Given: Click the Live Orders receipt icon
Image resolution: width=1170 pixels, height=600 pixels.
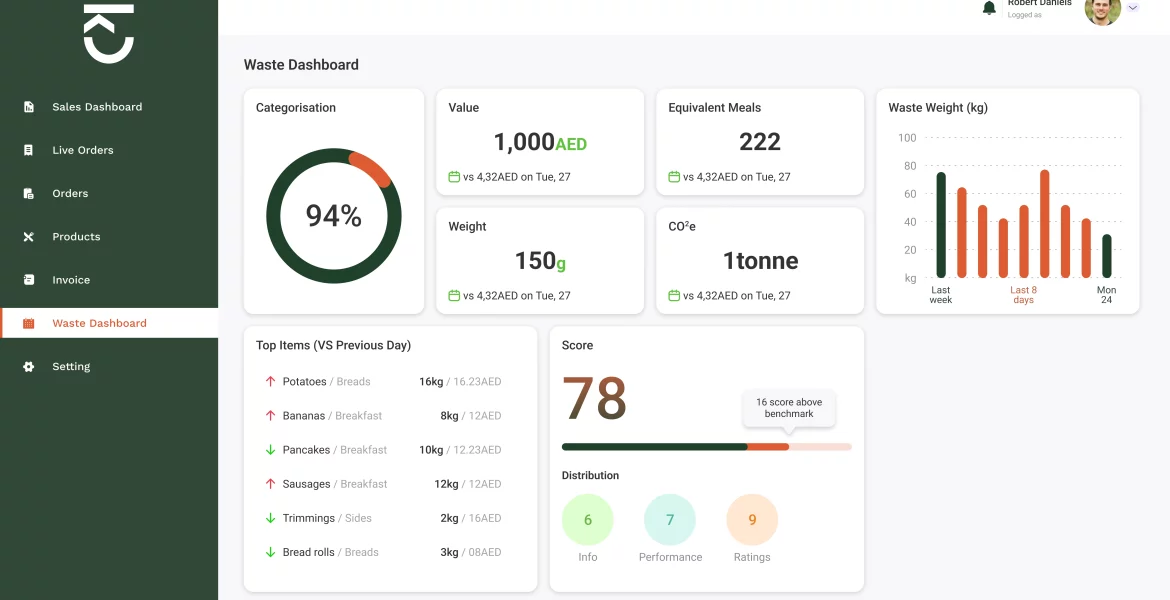Looking at the screenshot, I should click(x=28, y=150).
